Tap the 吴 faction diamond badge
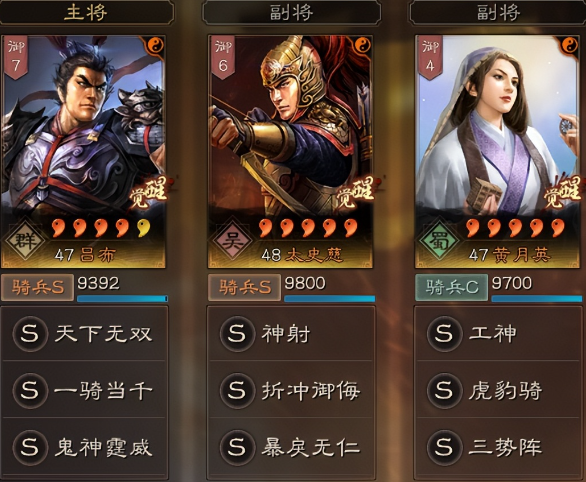This screenshot has height=482, width=586. (x=232, y=240)
